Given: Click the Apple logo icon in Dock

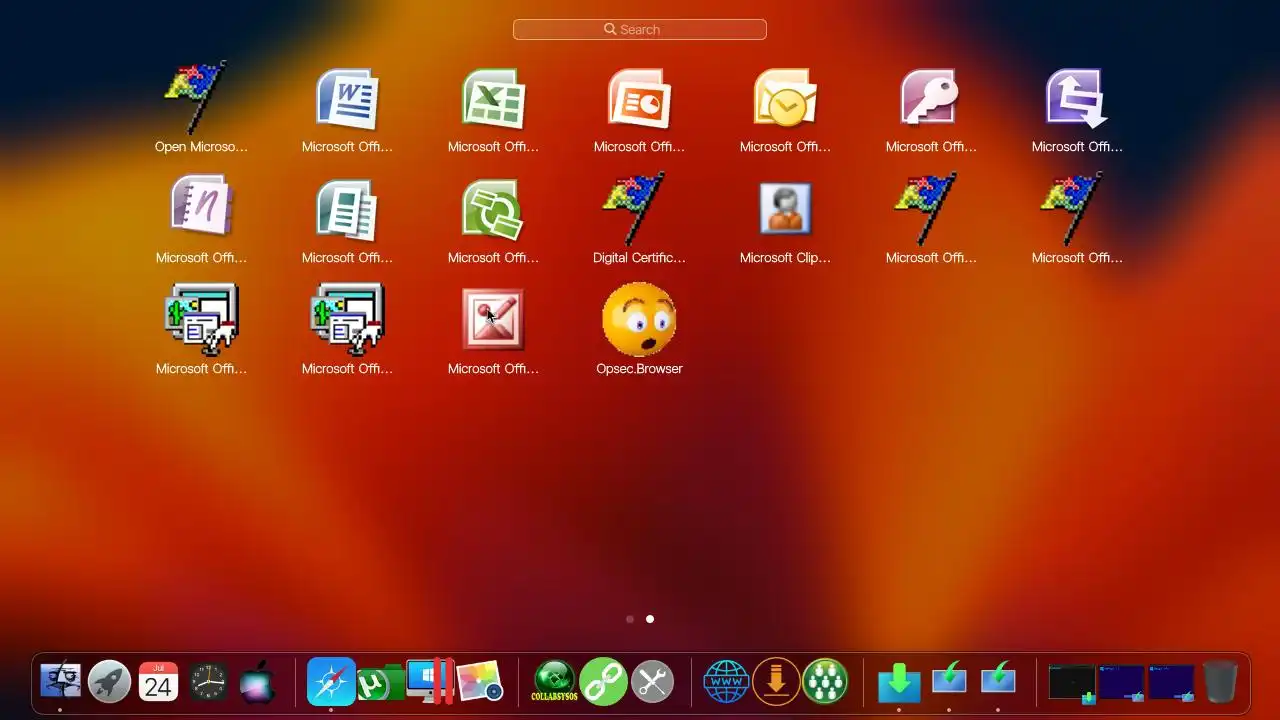Looking at the screenshot, I should pos(257,682).
